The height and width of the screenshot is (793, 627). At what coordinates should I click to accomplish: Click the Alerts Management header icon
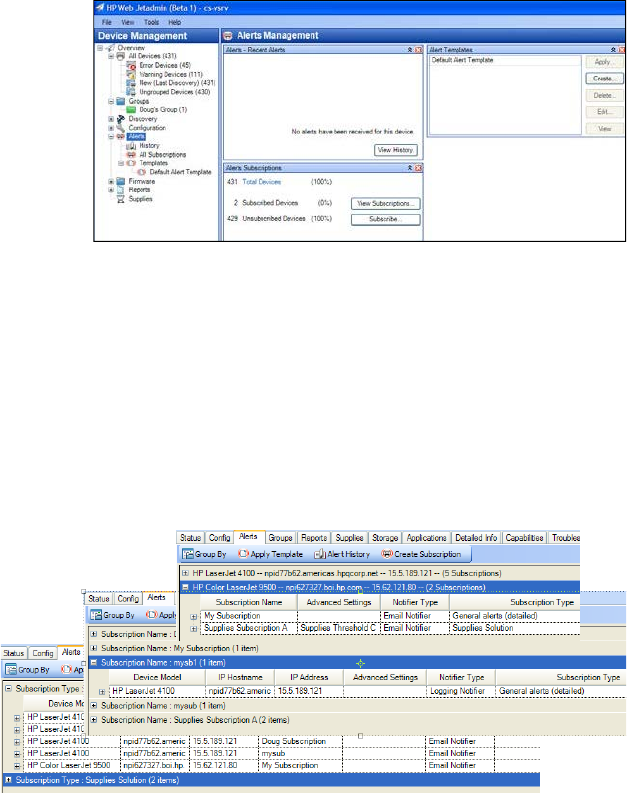[x=228, y=36]
